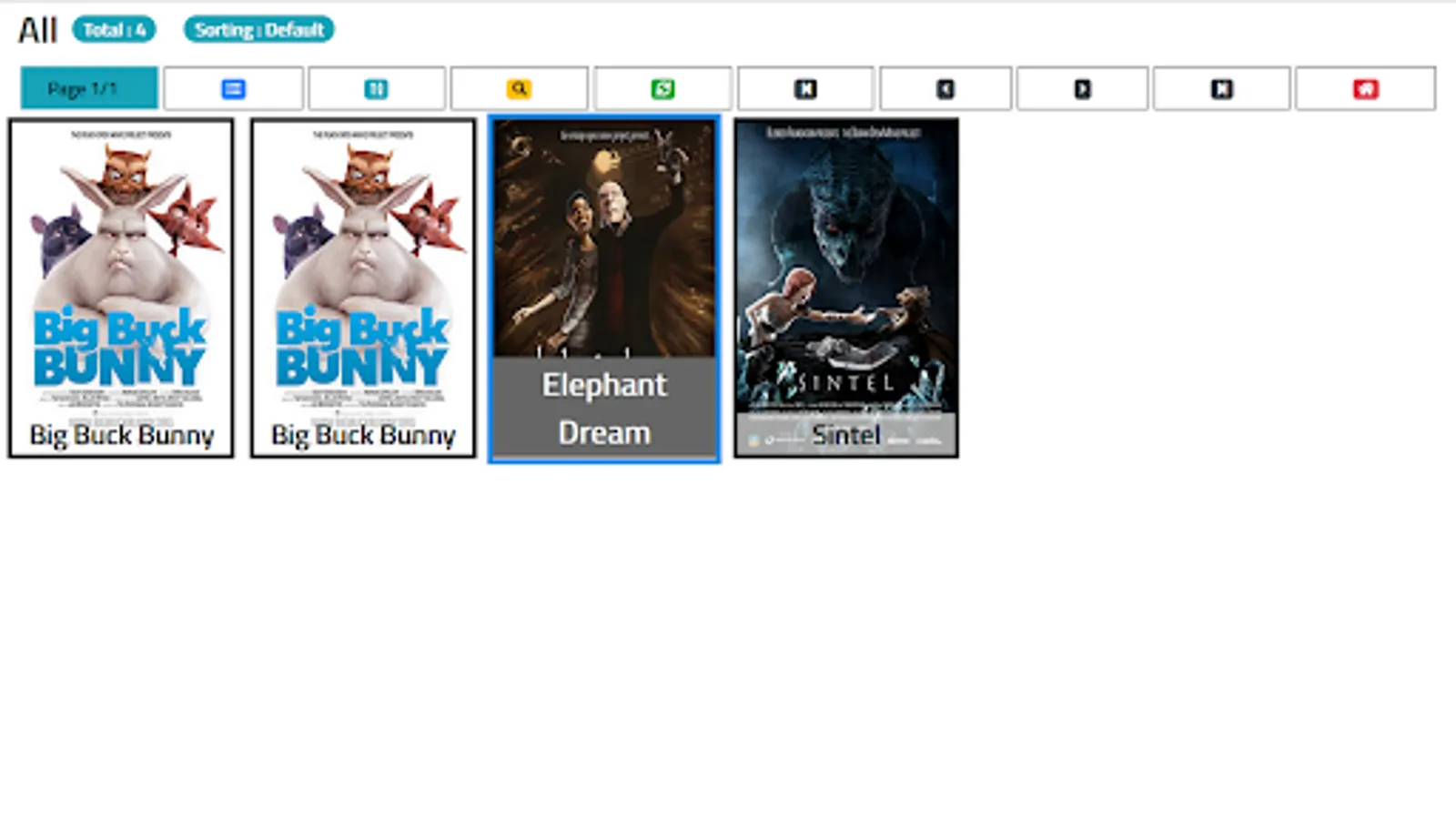Click the Page 1/1 indicator button
Screen dimensions: 1456x819
click(89, 88)
